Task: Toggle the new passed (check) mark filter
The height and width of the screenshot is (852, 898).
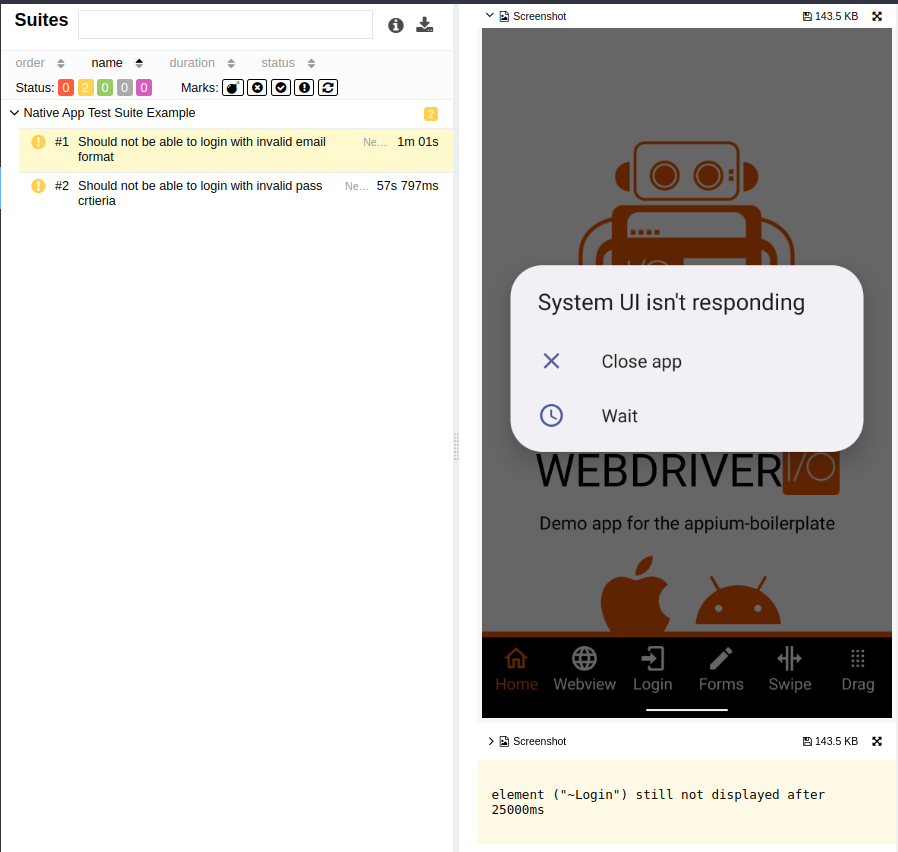Action: [281, 88]
